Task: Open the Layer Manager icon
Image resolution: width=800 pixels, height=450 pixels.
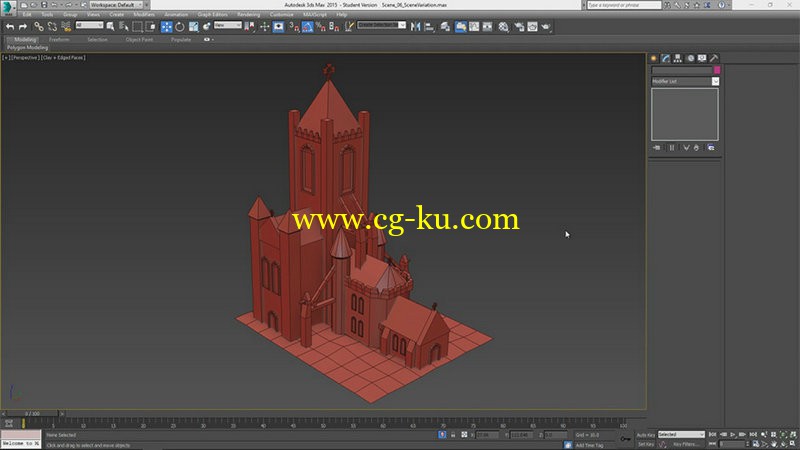Action: (x=445, y=27)
